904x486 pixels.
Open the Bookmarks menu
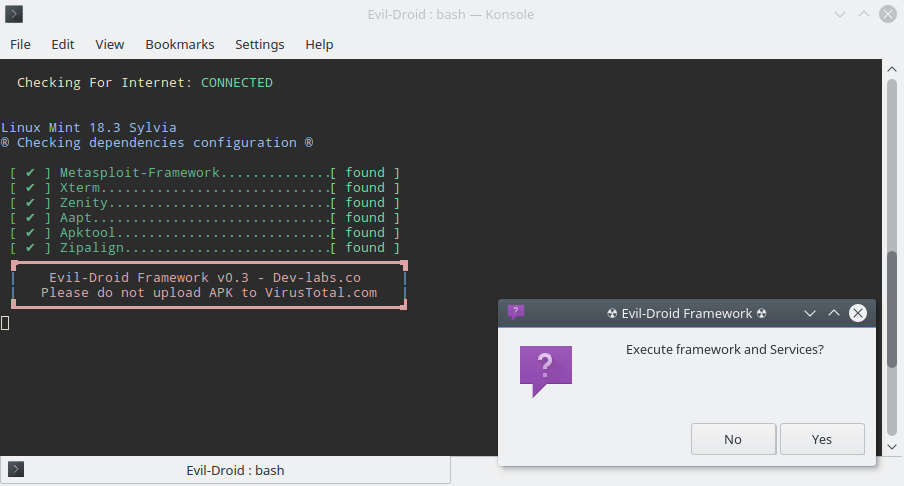click(180, 44)
